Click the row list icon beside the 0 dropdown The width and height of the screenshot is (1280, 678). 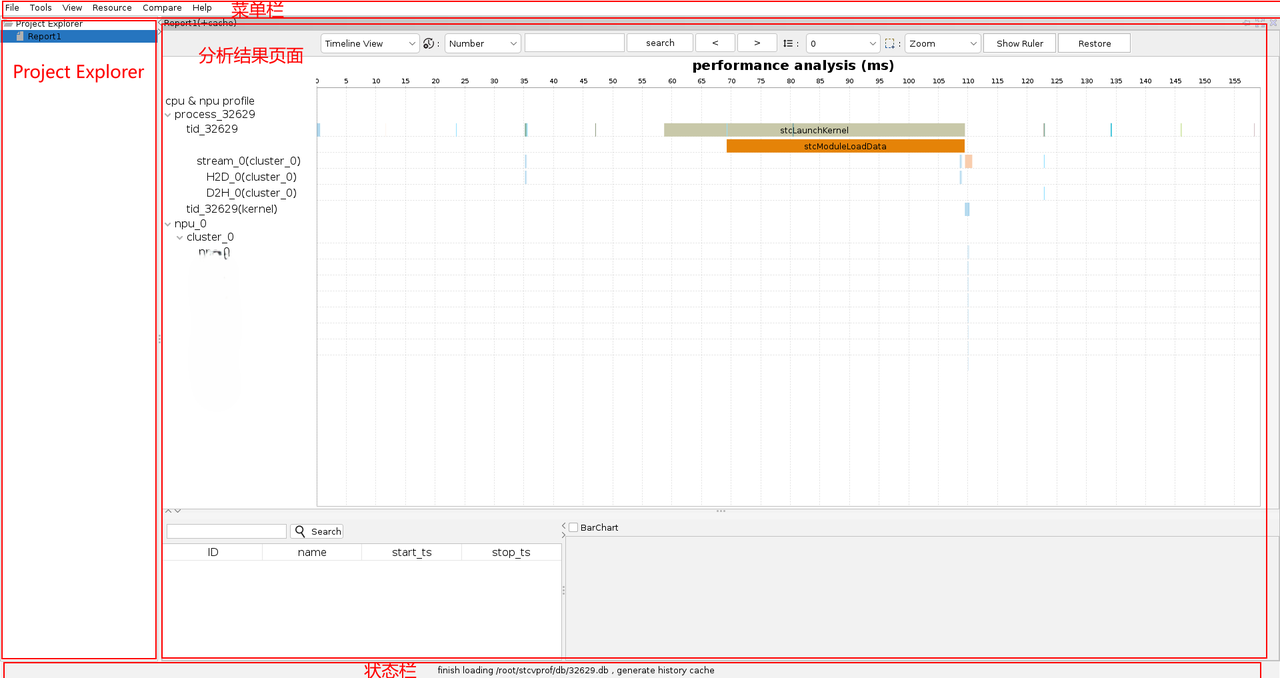788,43
